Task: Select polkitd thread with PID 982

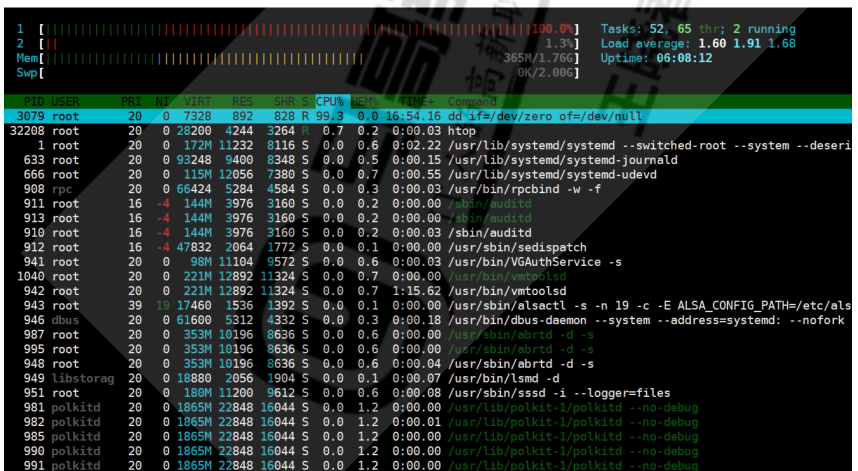Action: coord(428,422)
